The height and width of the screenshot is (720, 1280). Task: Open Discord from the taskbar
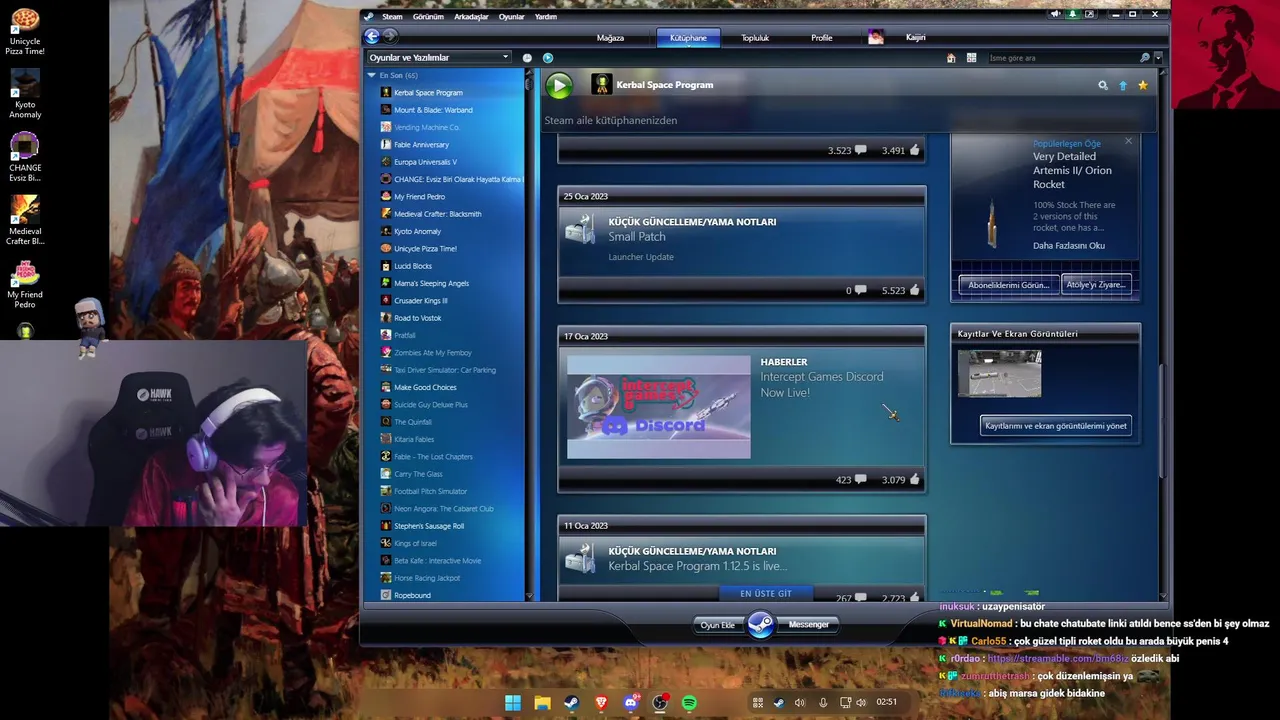[x=631, y=703]
